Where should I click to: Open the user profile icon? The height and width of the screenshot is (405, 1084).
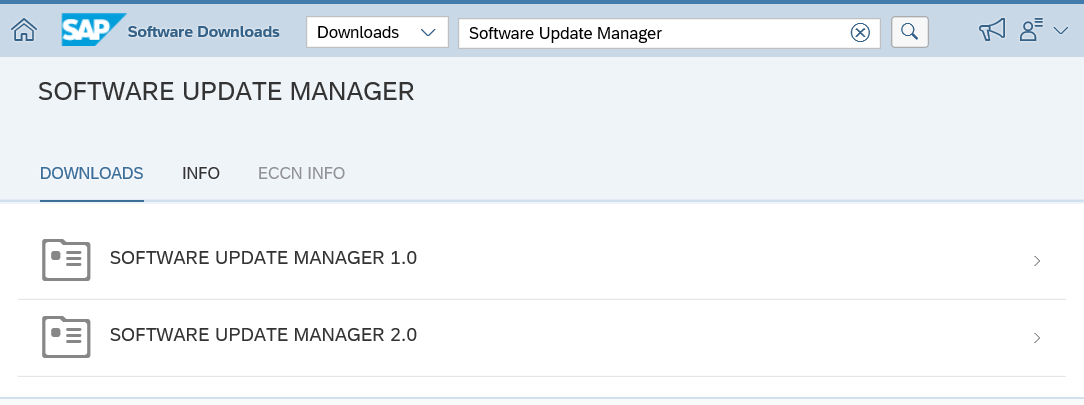[1031, 30]
